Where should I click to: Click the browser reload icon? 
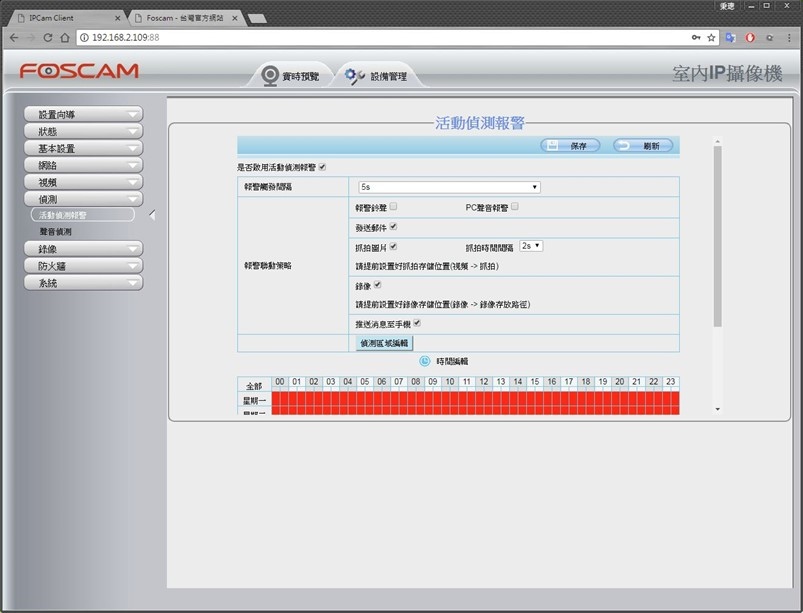(x=48, y=37)
